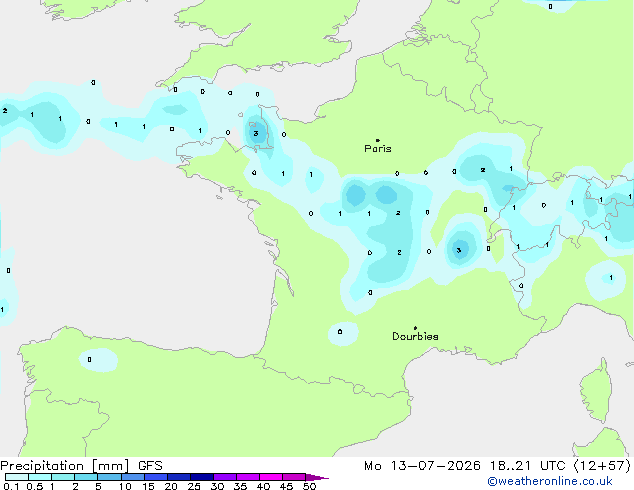
Task: Click the Paris city label
Action: (x=378, y=148)
